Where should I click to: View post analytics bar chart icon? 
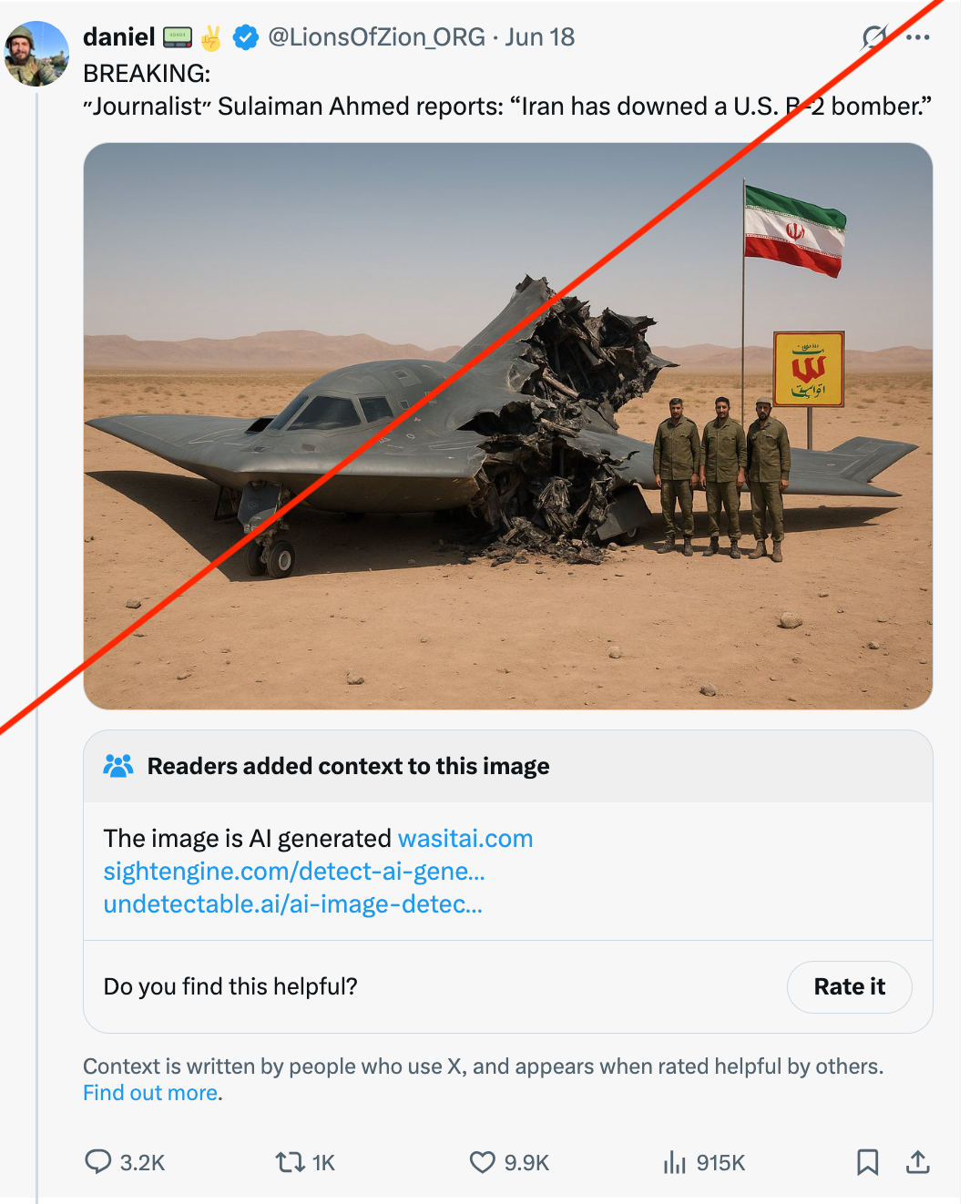(675, 1162)
